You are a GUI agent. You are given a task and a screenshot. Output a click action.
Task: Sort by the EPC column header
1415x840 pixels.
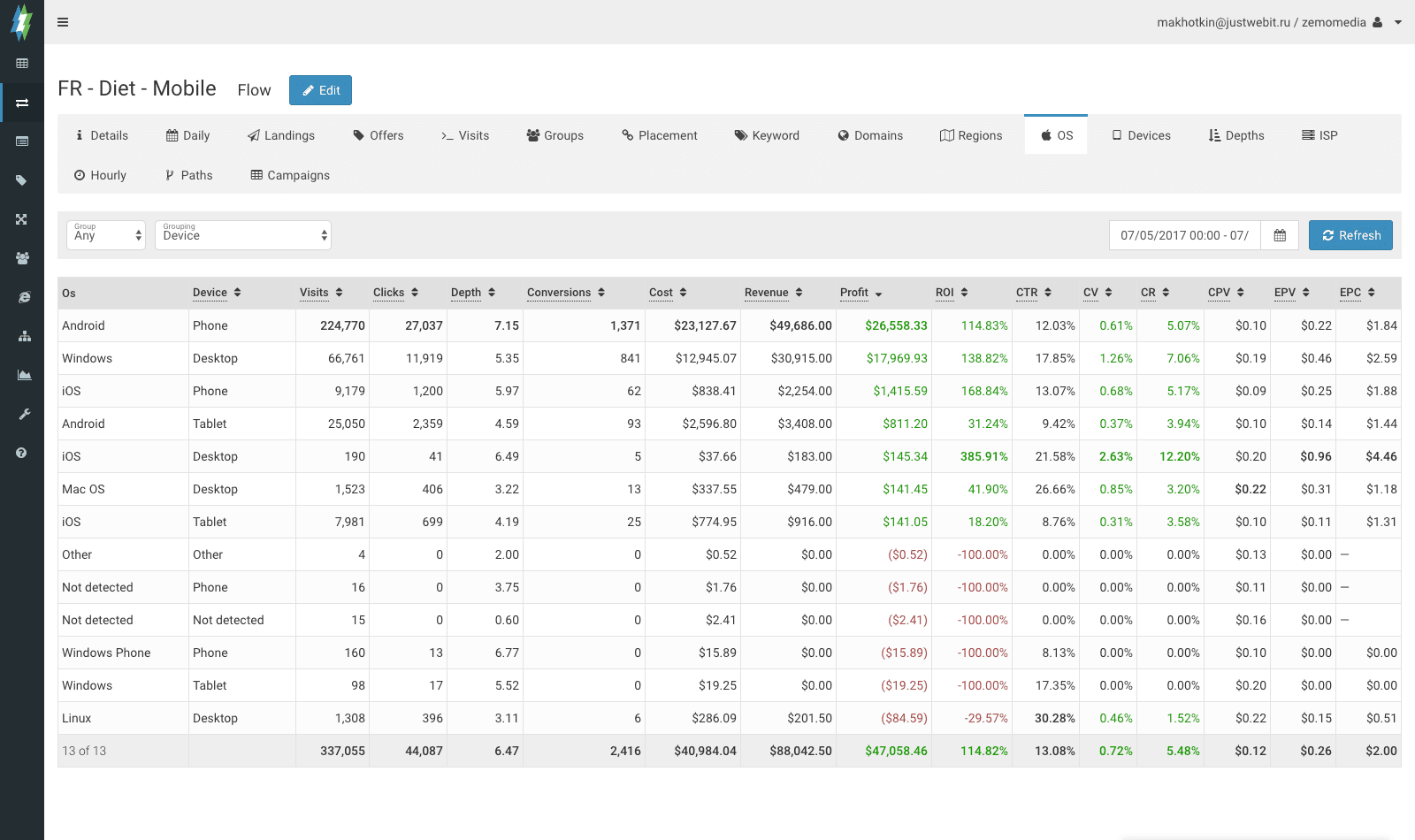coord(1358,293)
